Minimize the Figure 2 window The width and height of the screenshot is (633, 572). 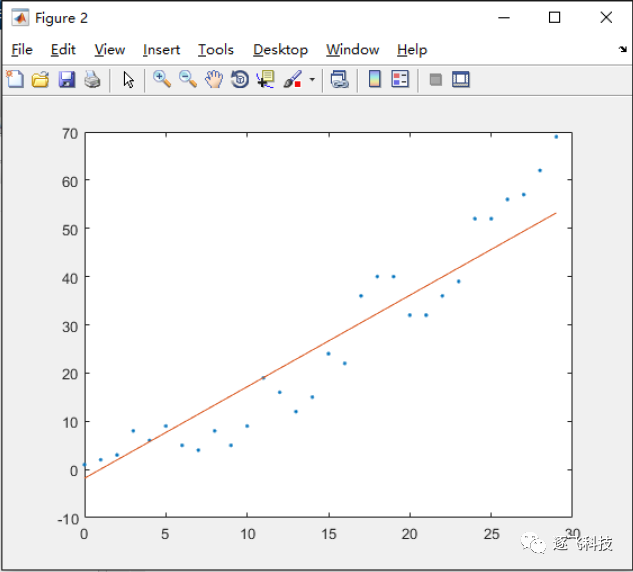[x=504, y=18]
